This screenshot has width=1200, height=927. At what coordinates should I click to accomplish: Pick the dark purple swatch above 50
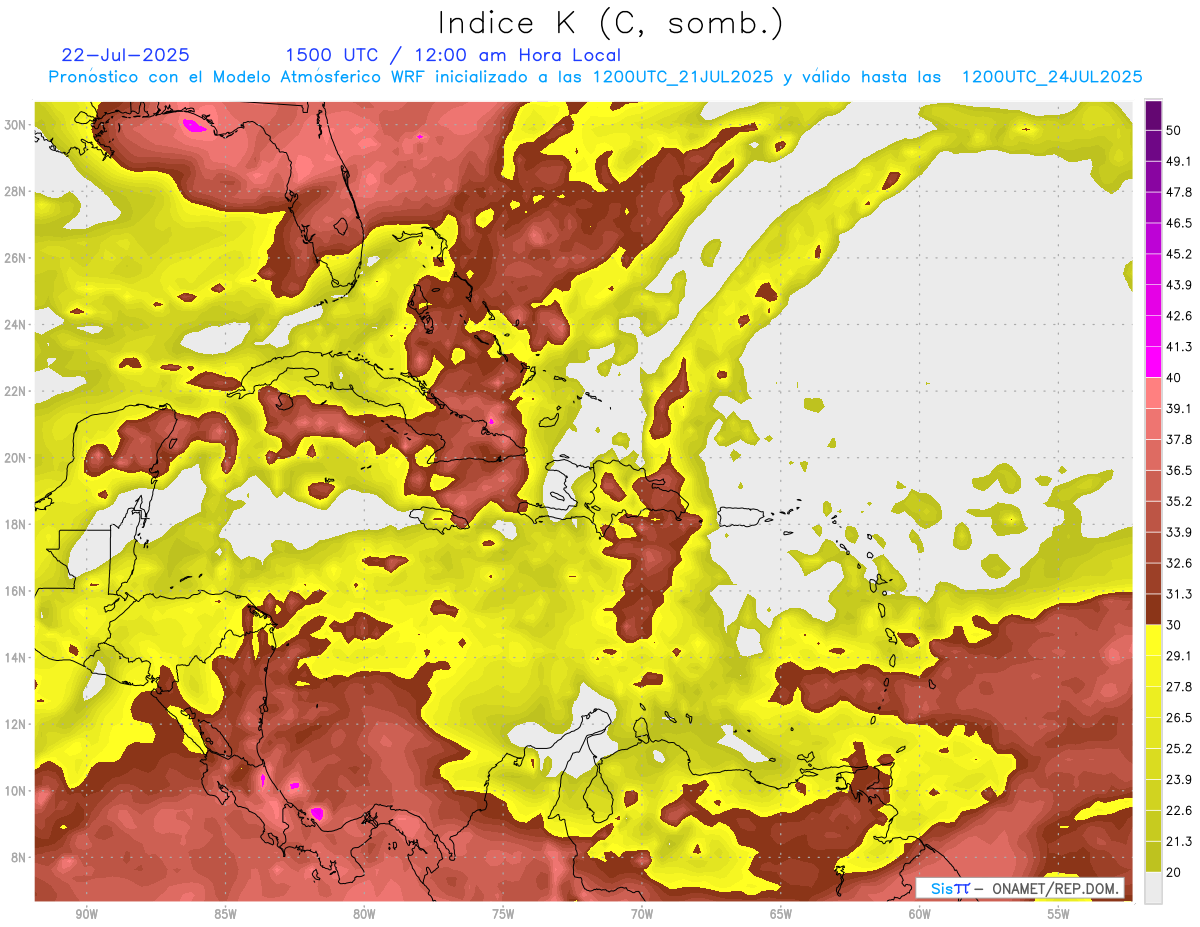pyautogui.click(x=1153, y=115)
